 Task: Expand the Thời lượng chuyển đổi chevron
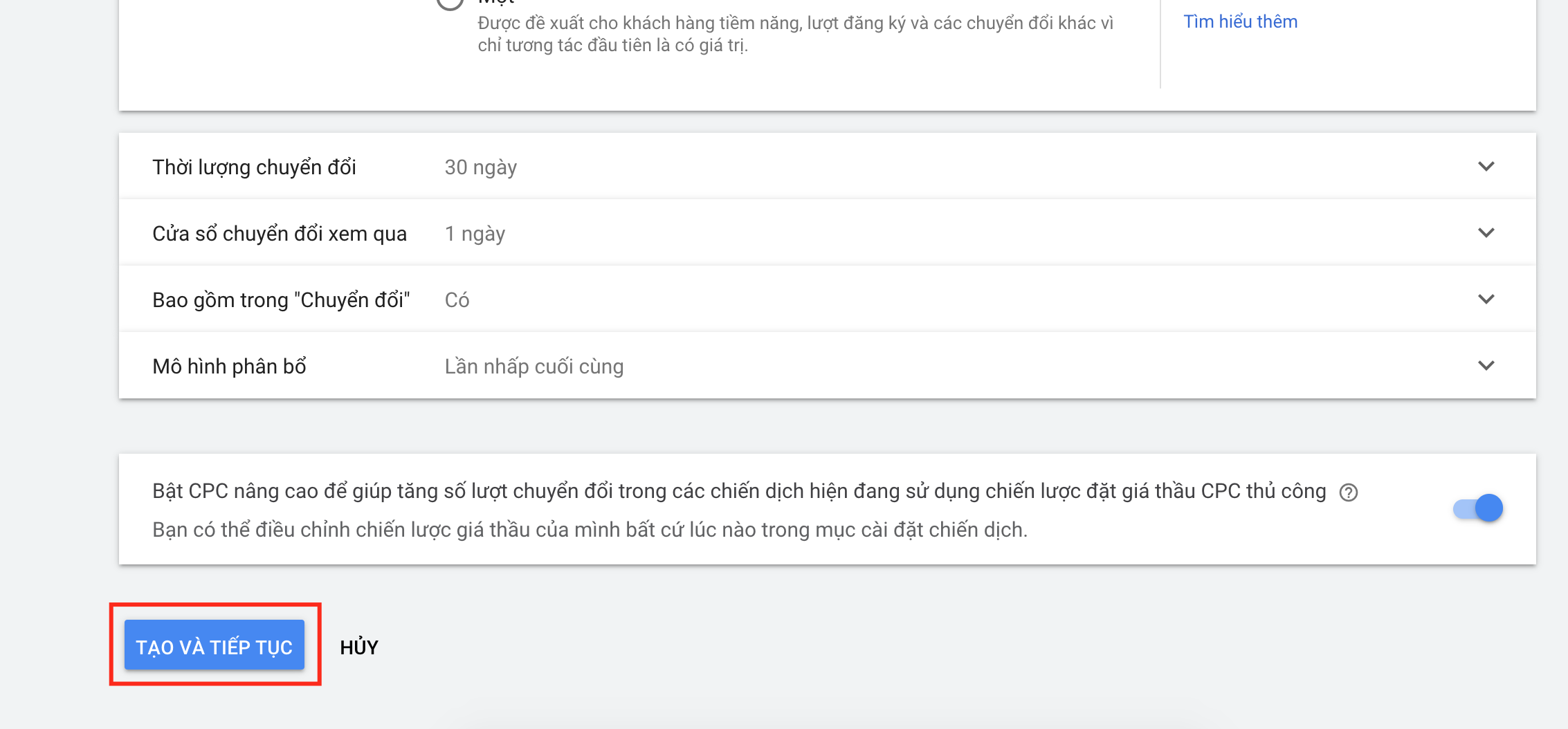click(x=1486, y=167)
